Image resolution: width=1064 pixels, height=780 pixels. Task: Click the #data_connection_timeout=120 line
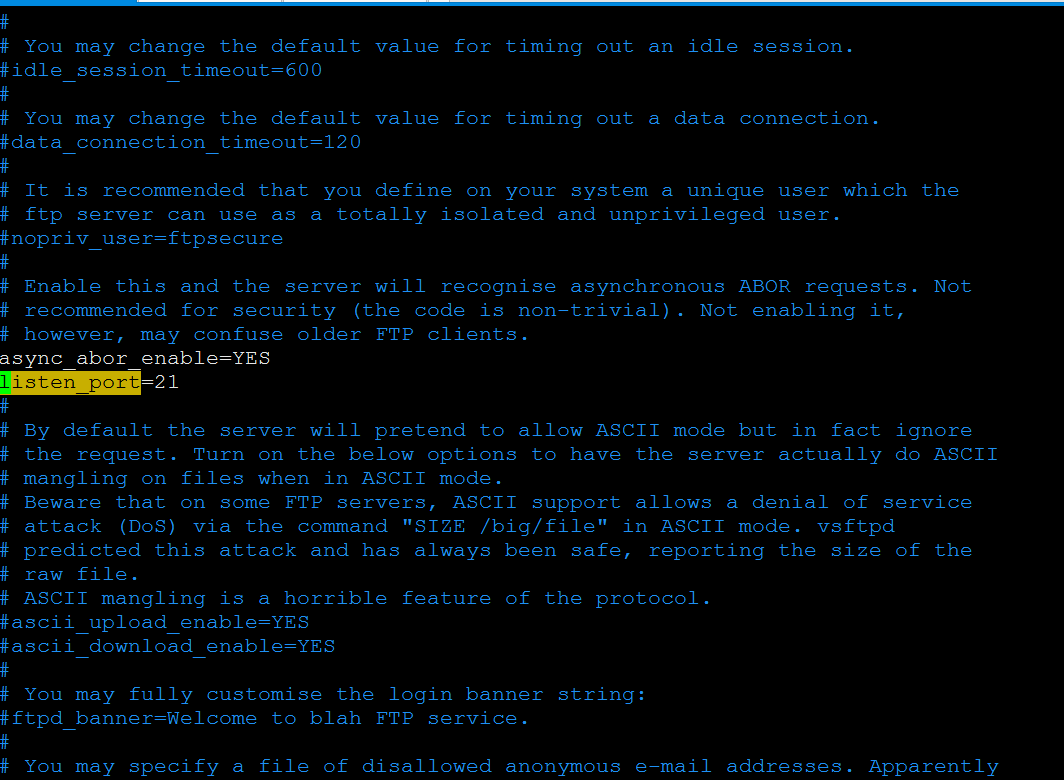(x=180, y=142)
